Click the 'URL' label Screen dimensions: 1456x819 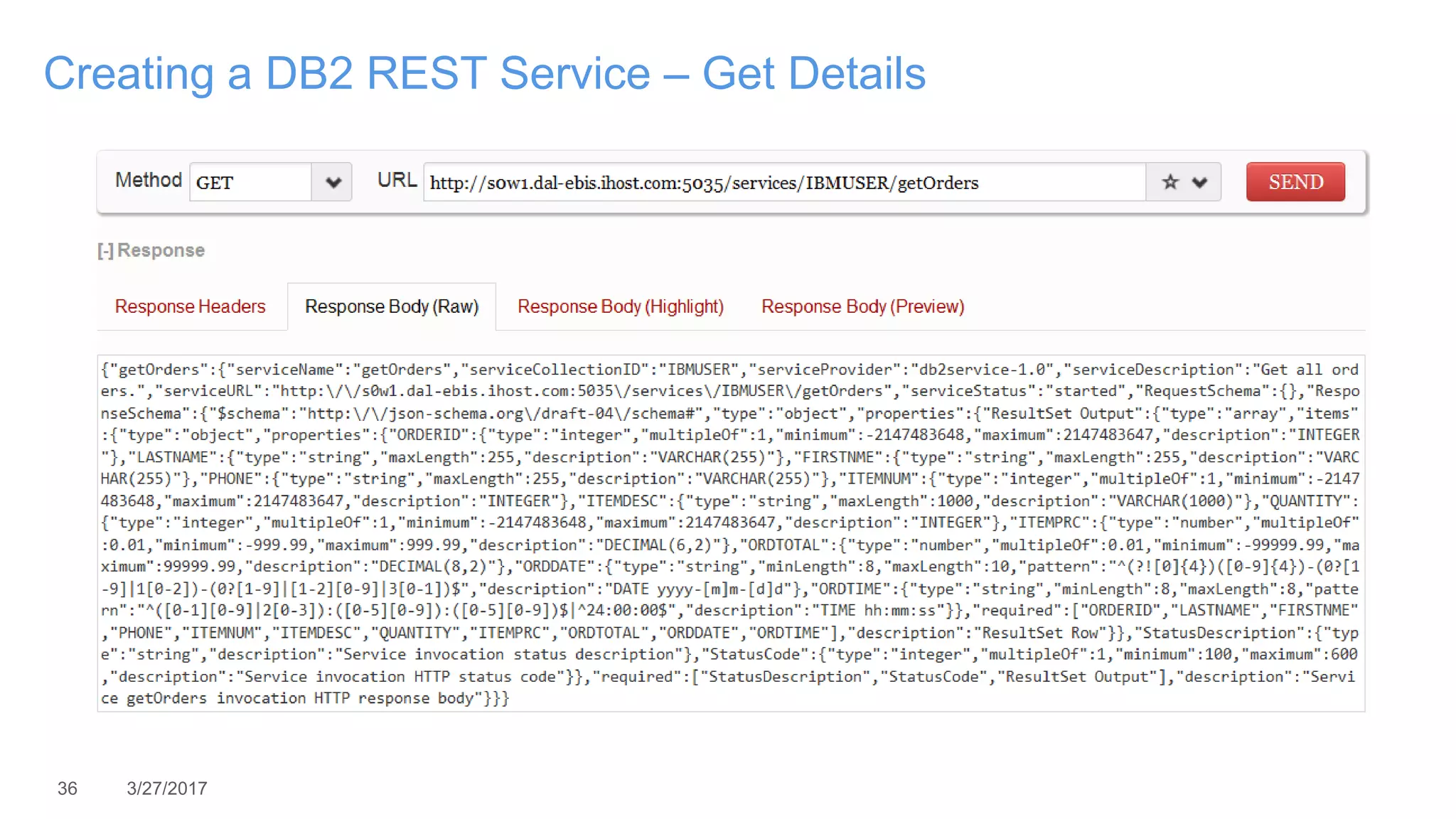click(x=397, y=180)
